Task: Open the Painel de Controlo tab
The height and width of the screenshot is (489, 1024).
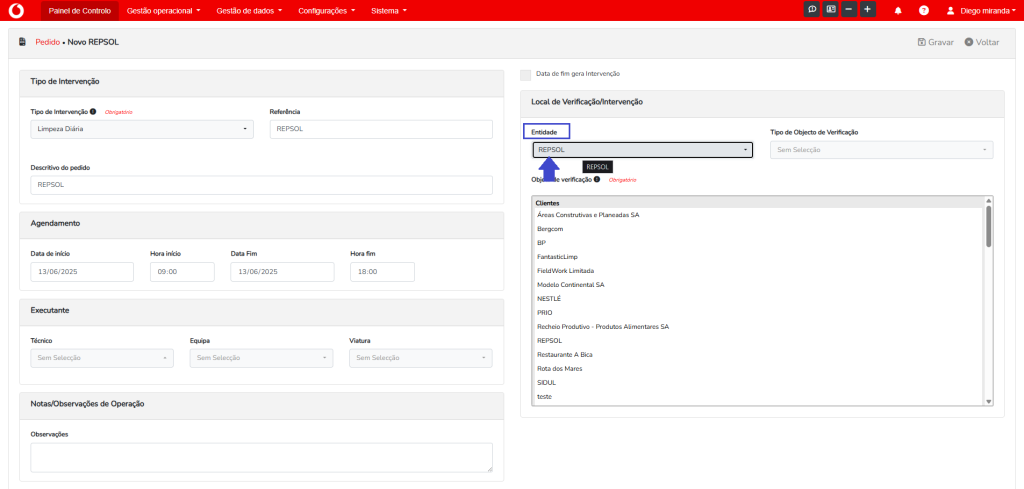Action: (x=80, y=10)
